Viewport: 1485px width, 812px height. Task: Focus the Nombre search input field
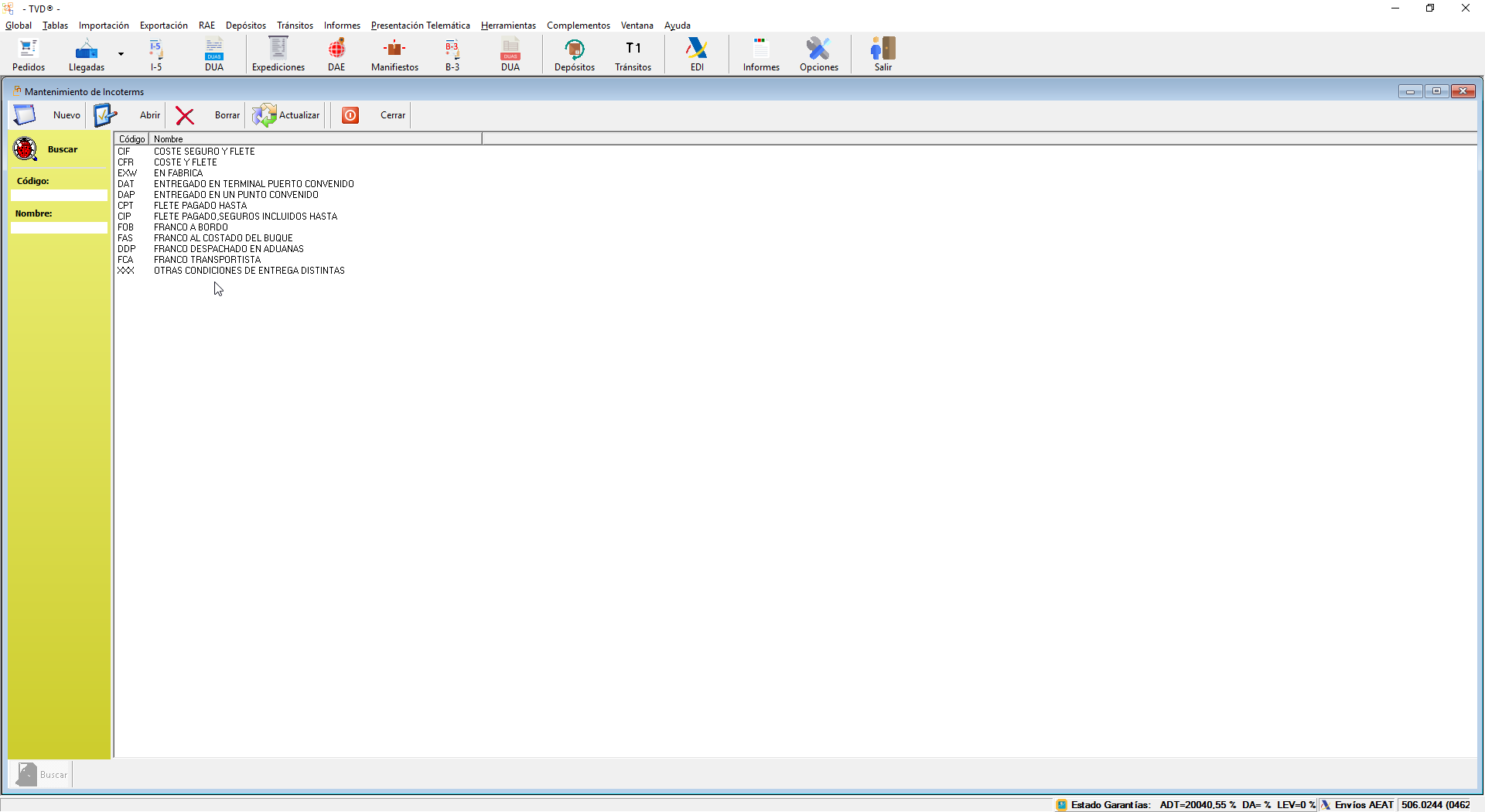59,228
